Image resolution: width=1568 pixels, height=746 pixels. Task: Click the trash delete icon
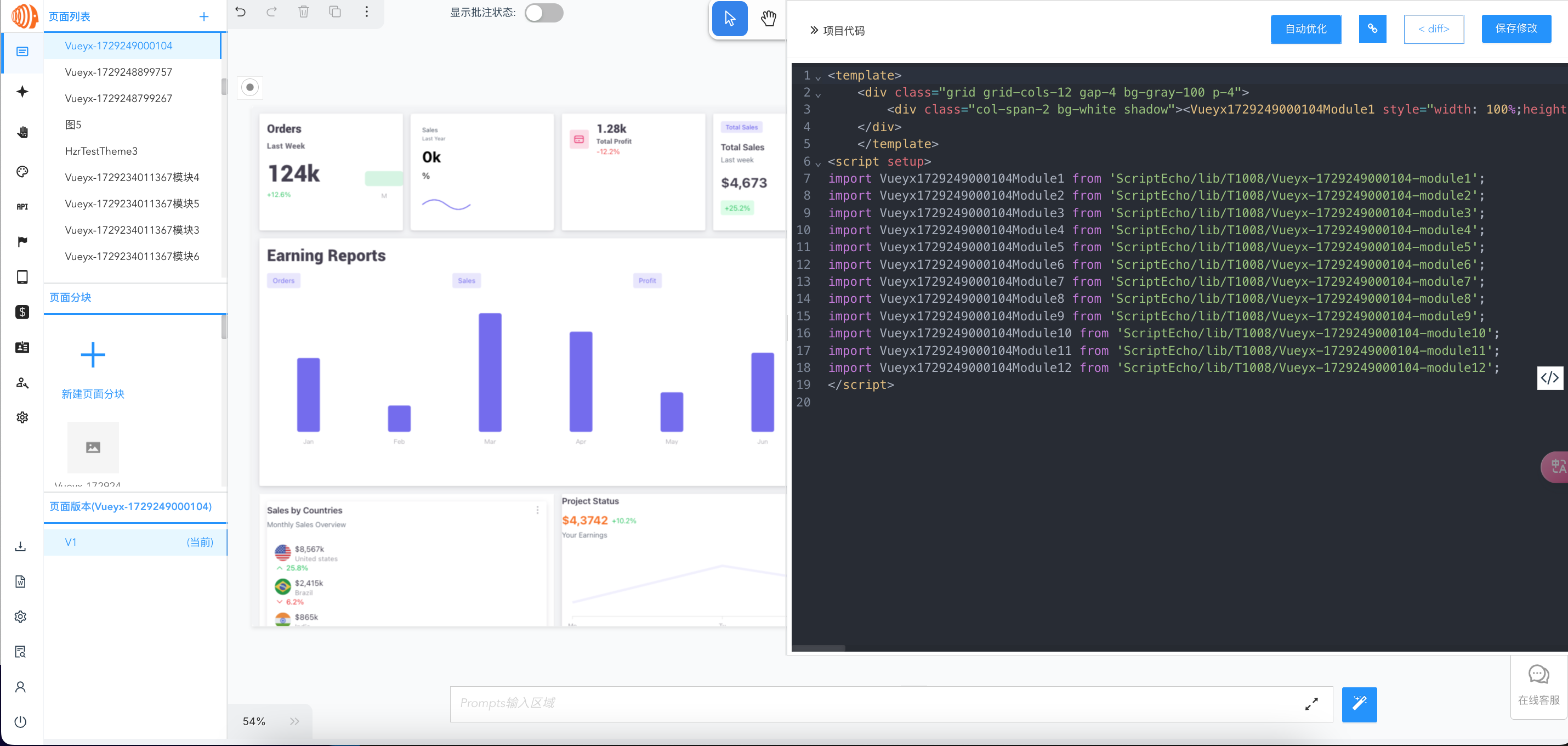coord(303,12)
